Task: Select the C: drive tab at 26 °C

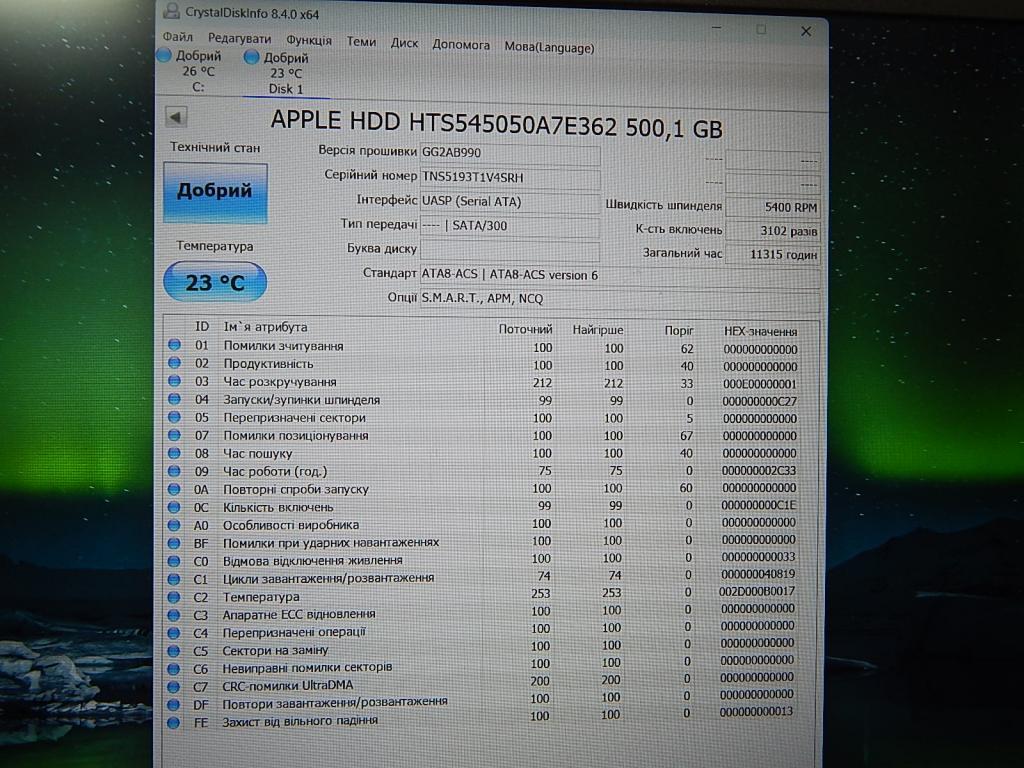Action: pos(193,71)
